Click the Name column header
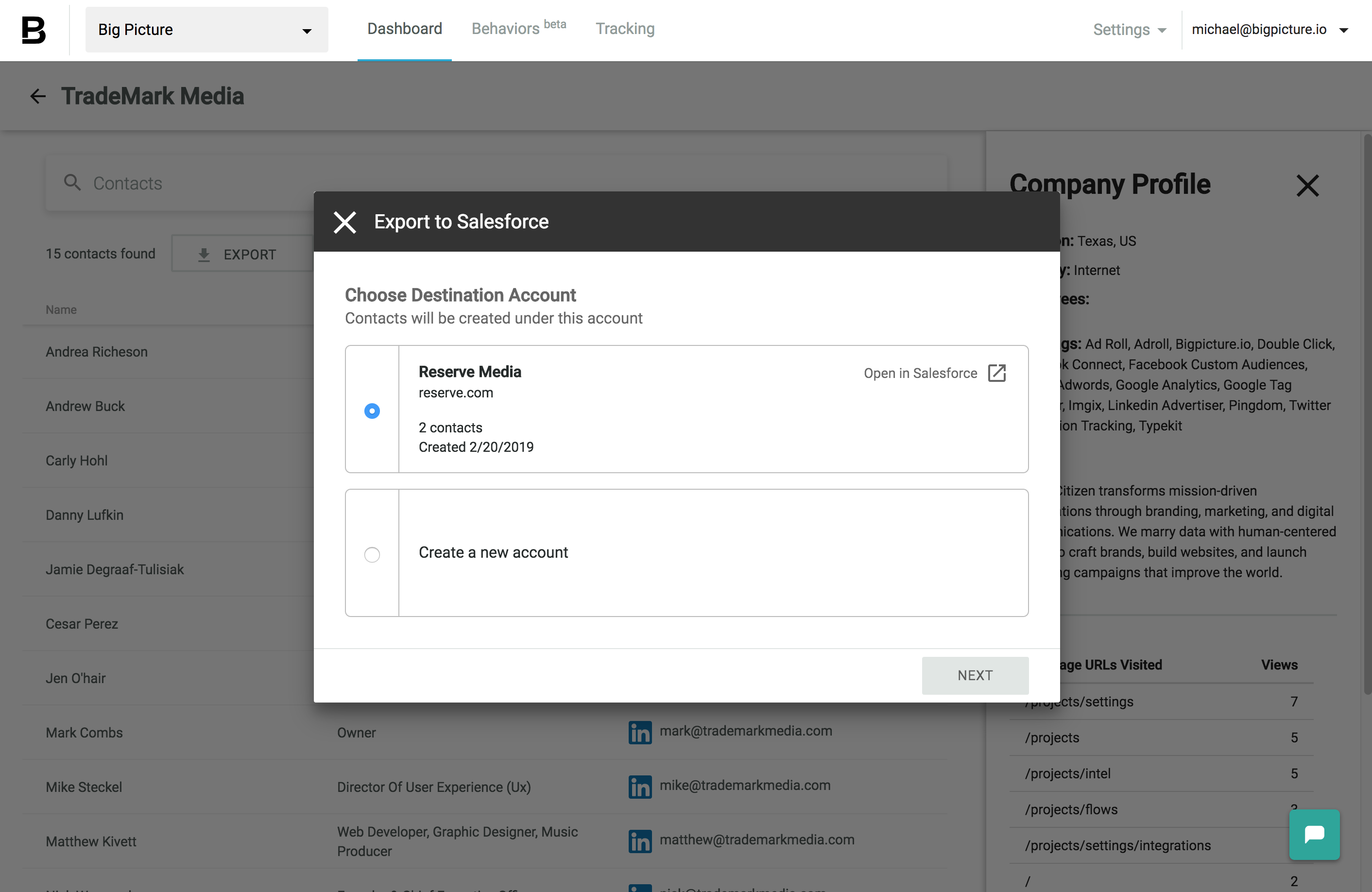Screen dimensions: 1372x892 pos(61,309)
